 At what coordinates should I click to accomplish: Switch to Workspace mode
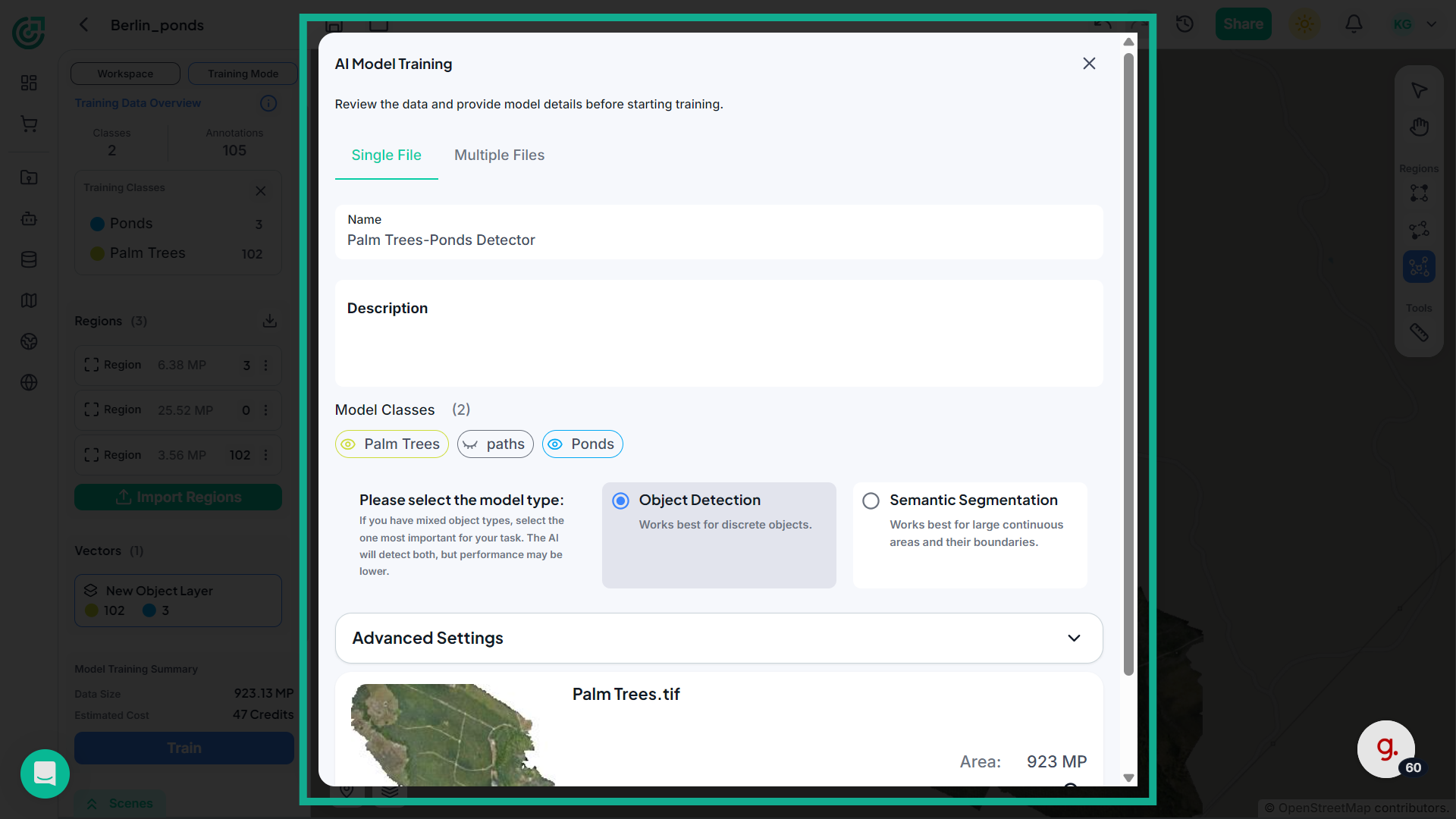(125, 74)
